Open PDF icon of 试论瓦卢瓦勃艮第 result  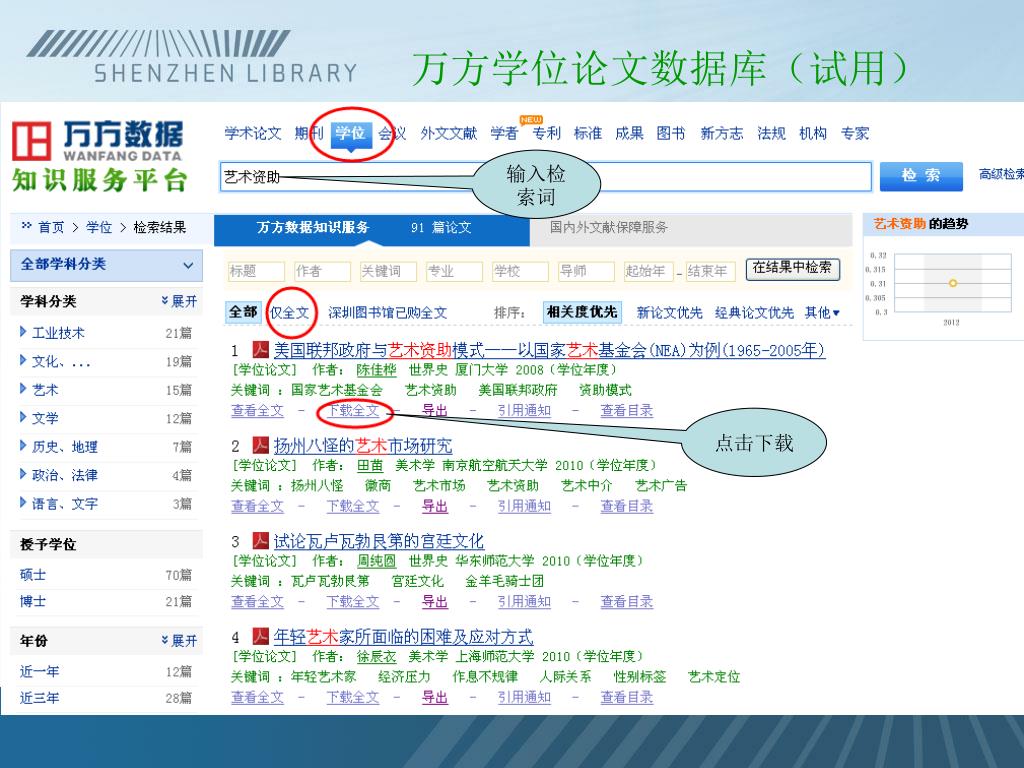261,541
